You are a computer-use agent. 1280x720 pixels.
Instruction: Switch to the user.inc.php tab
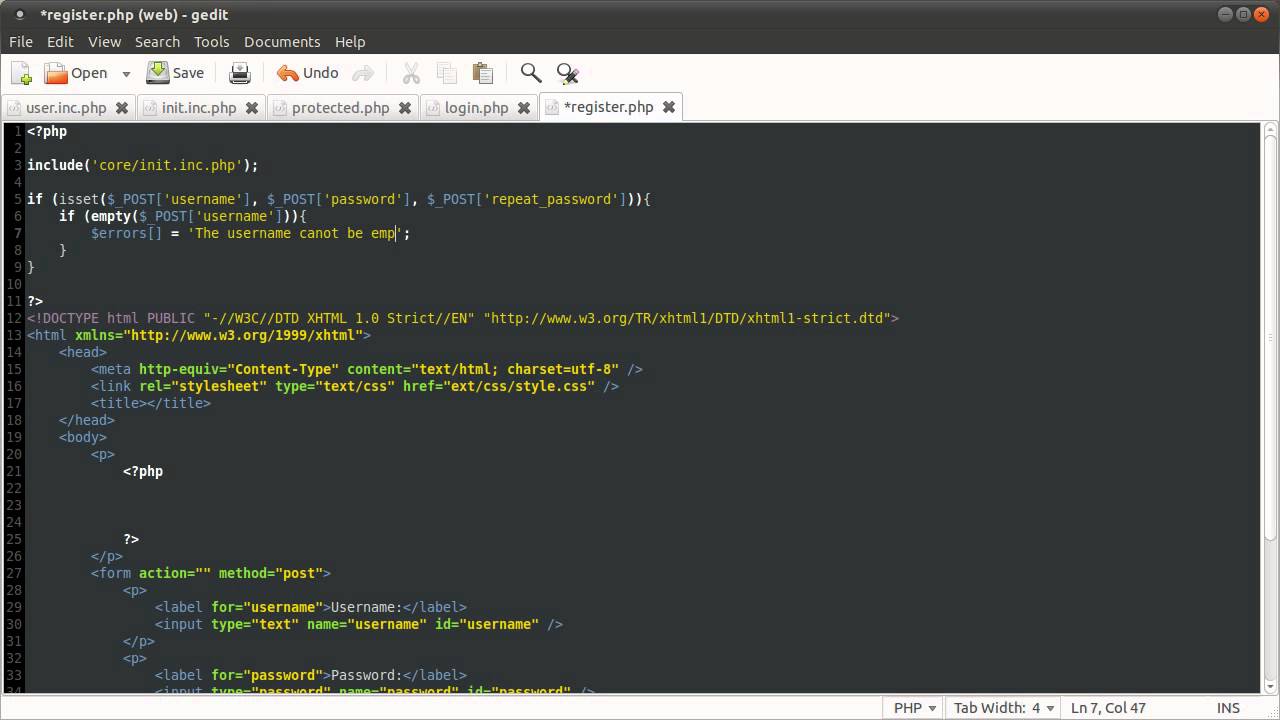click(x=67, y=108)
